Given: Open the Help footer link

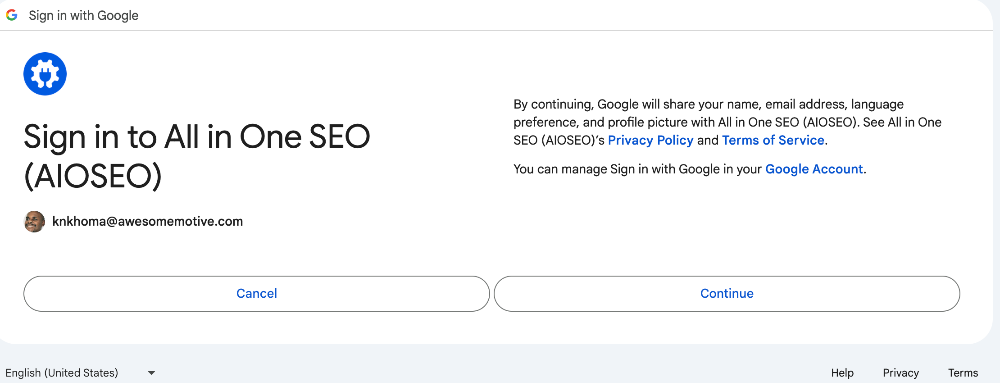Looking at the screenshot, I should pos(842,373).
